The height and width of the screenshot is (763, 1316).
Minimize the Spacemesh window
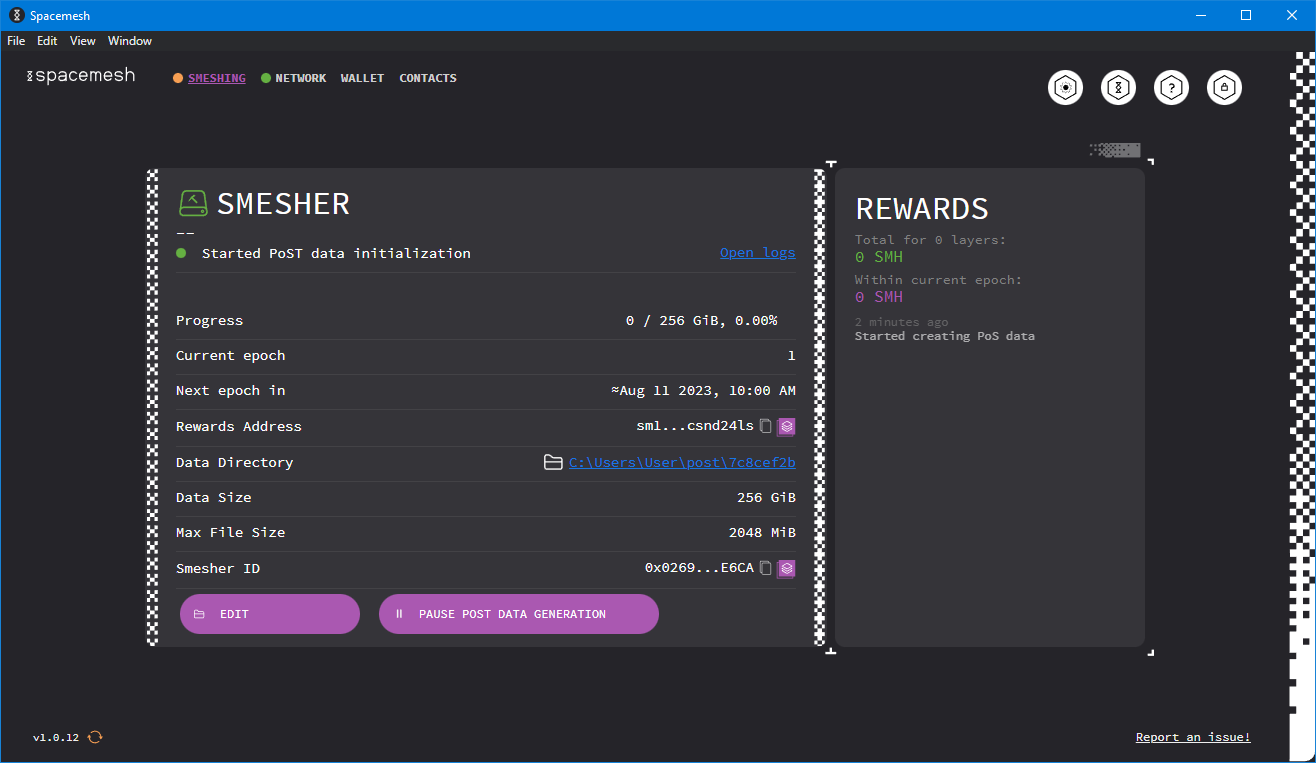coord(1200,15)
